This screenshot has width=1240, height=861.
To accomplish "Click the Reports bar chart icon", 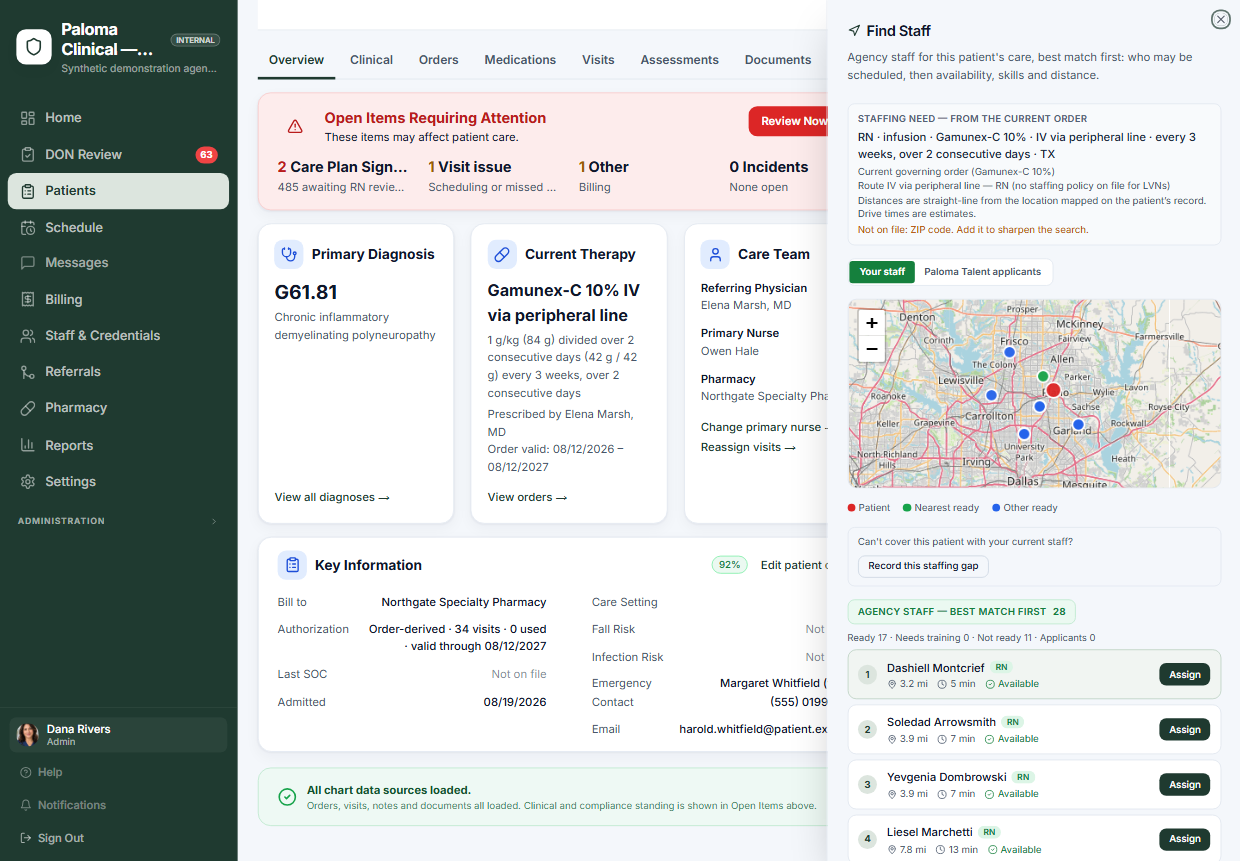I will click(28, 446).
